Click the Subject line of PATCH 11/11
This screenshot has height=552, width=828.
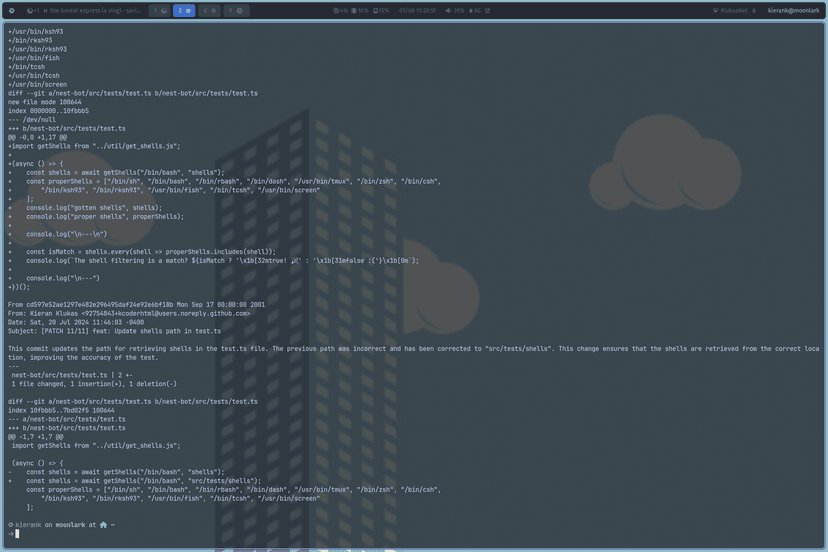[x=114, y=331]
